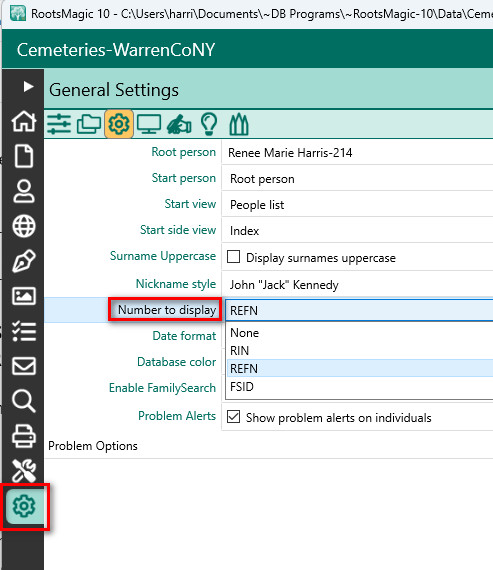Select the Preparer hand-writing settings icon
The height and width of the screenshot is (570, 493).
pos(179,124)
